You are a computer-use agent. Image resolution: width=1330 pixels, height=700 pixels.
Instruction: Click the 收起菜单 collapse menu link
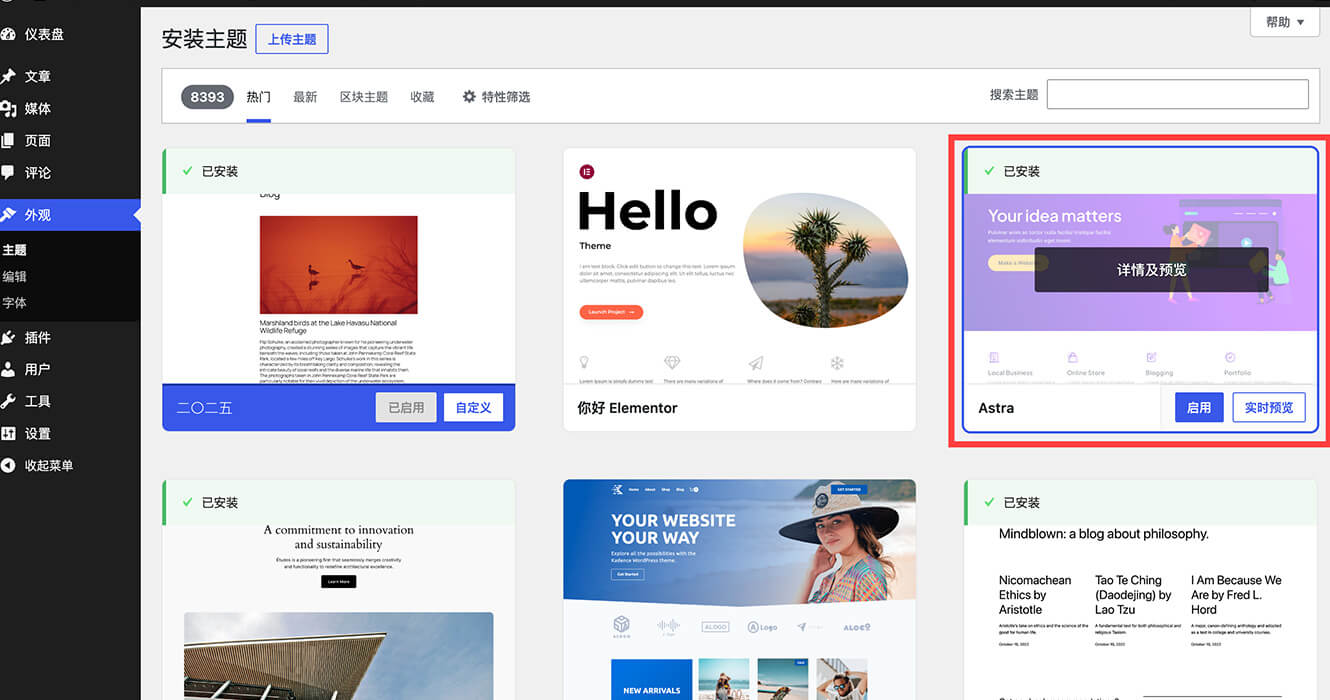coord(49,465)
